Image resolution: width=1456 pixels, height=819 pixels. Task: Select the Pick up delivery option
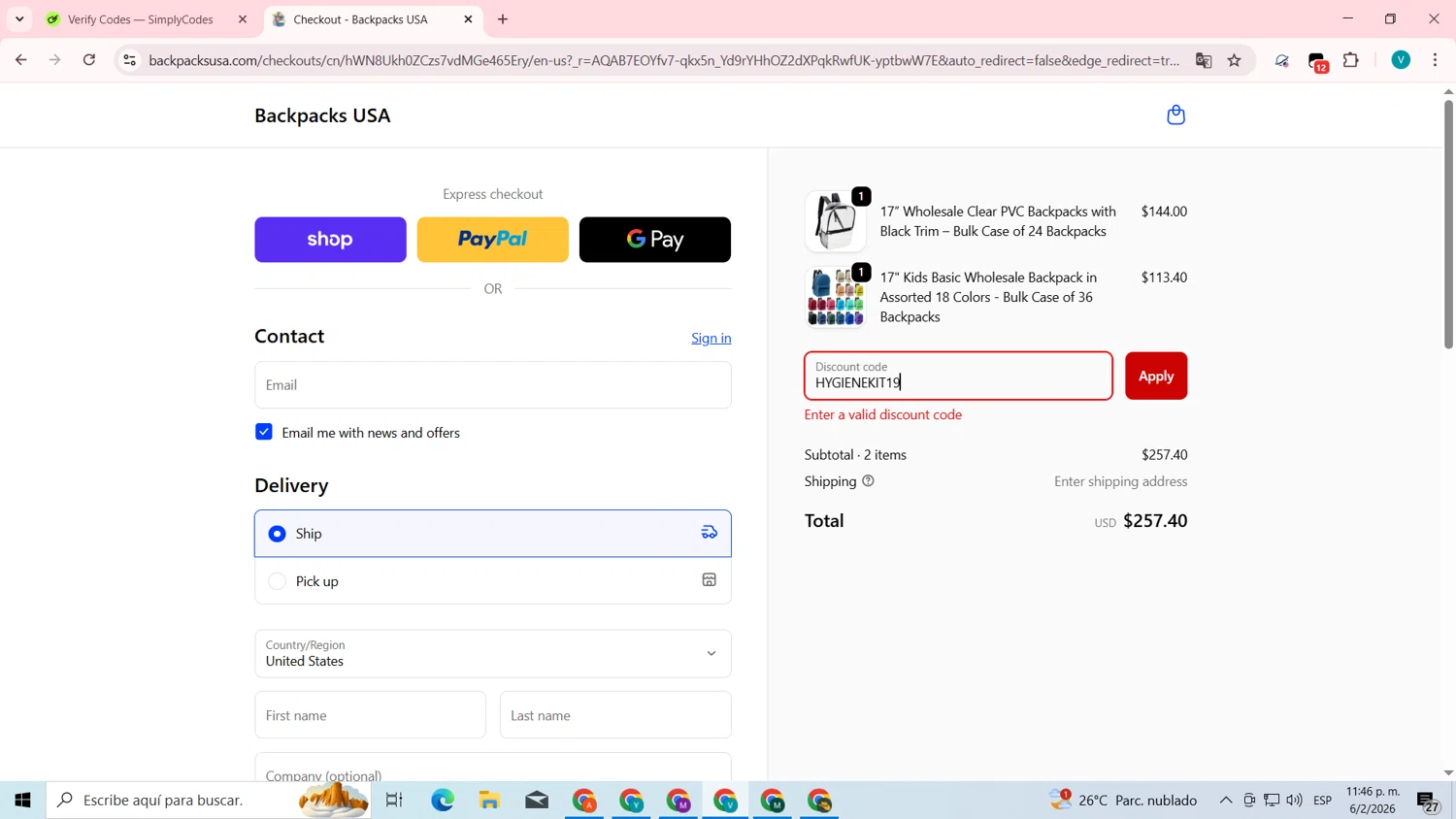coord(493,581)
